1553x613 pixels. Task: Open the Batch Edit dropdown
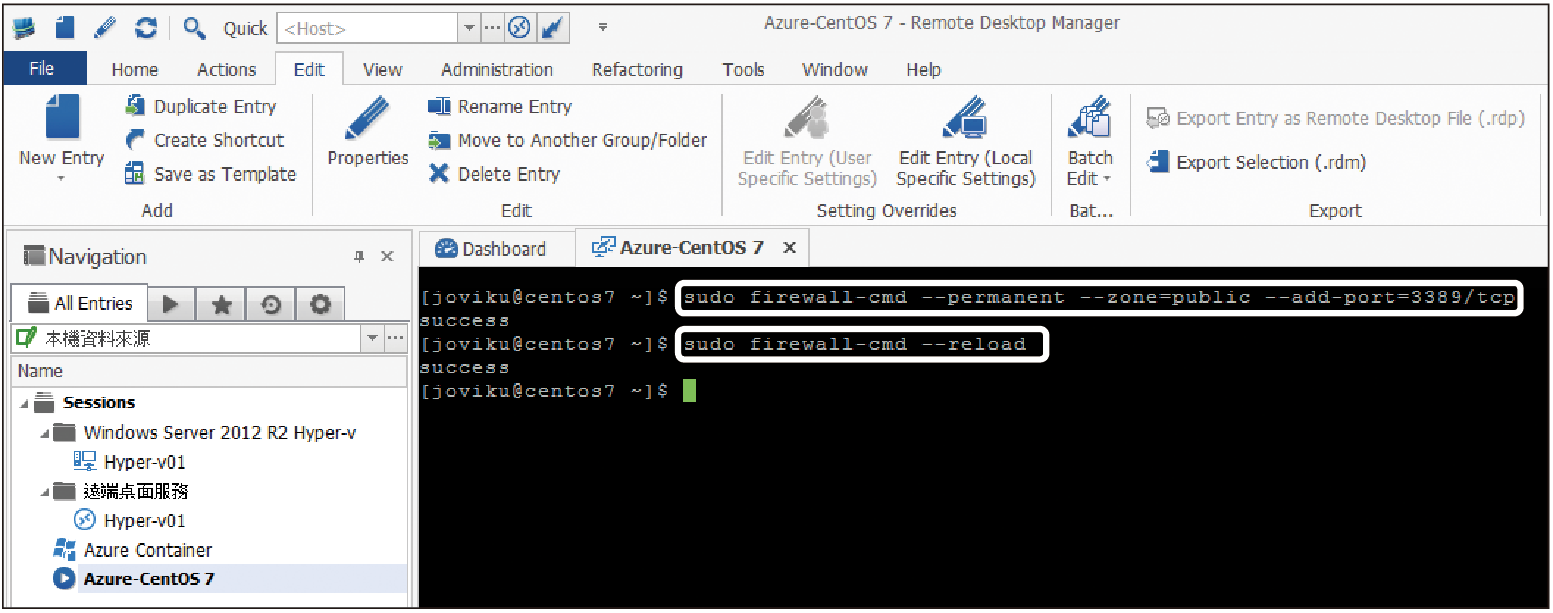[x=1089, y=141]
